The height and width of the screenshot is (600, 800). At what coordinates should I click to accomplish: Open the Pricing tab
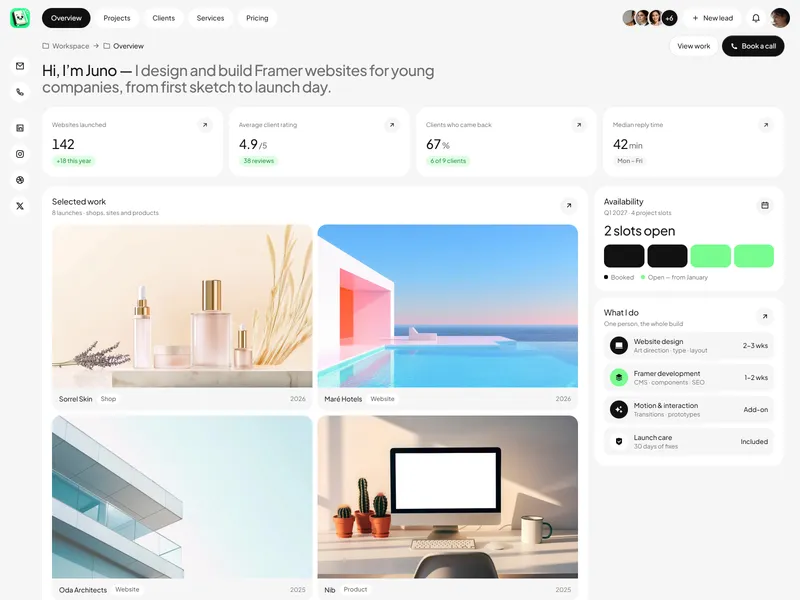257,18
